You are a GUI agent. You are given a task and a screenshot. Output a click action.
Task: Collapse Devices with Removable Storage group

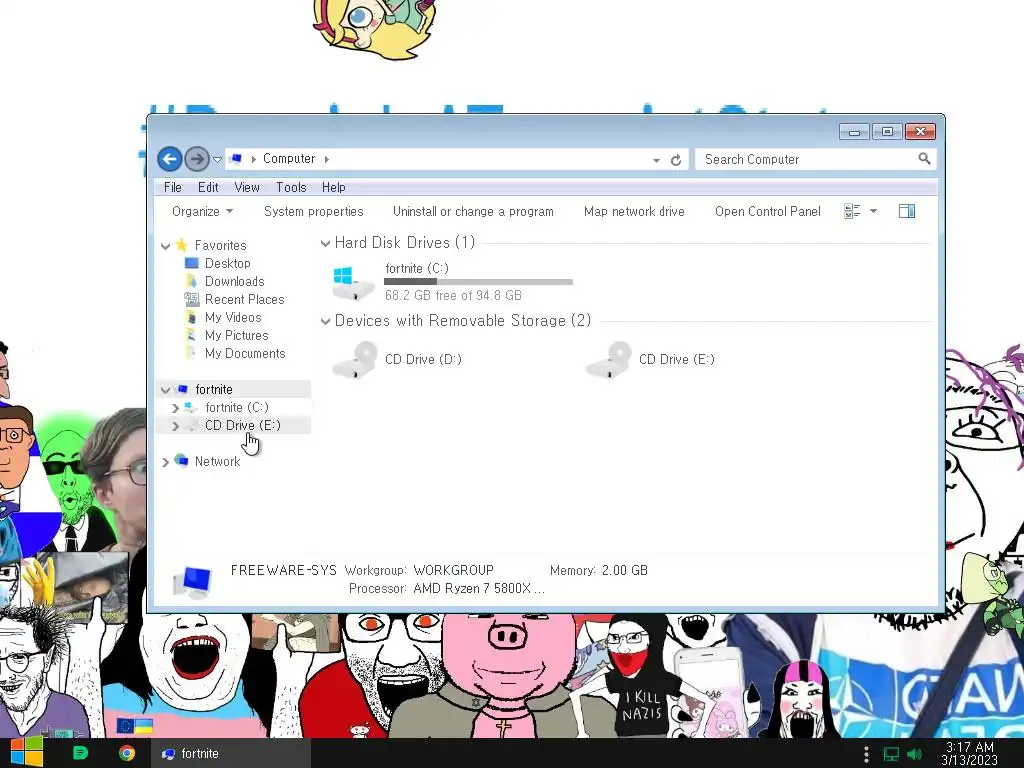(325, 321)
